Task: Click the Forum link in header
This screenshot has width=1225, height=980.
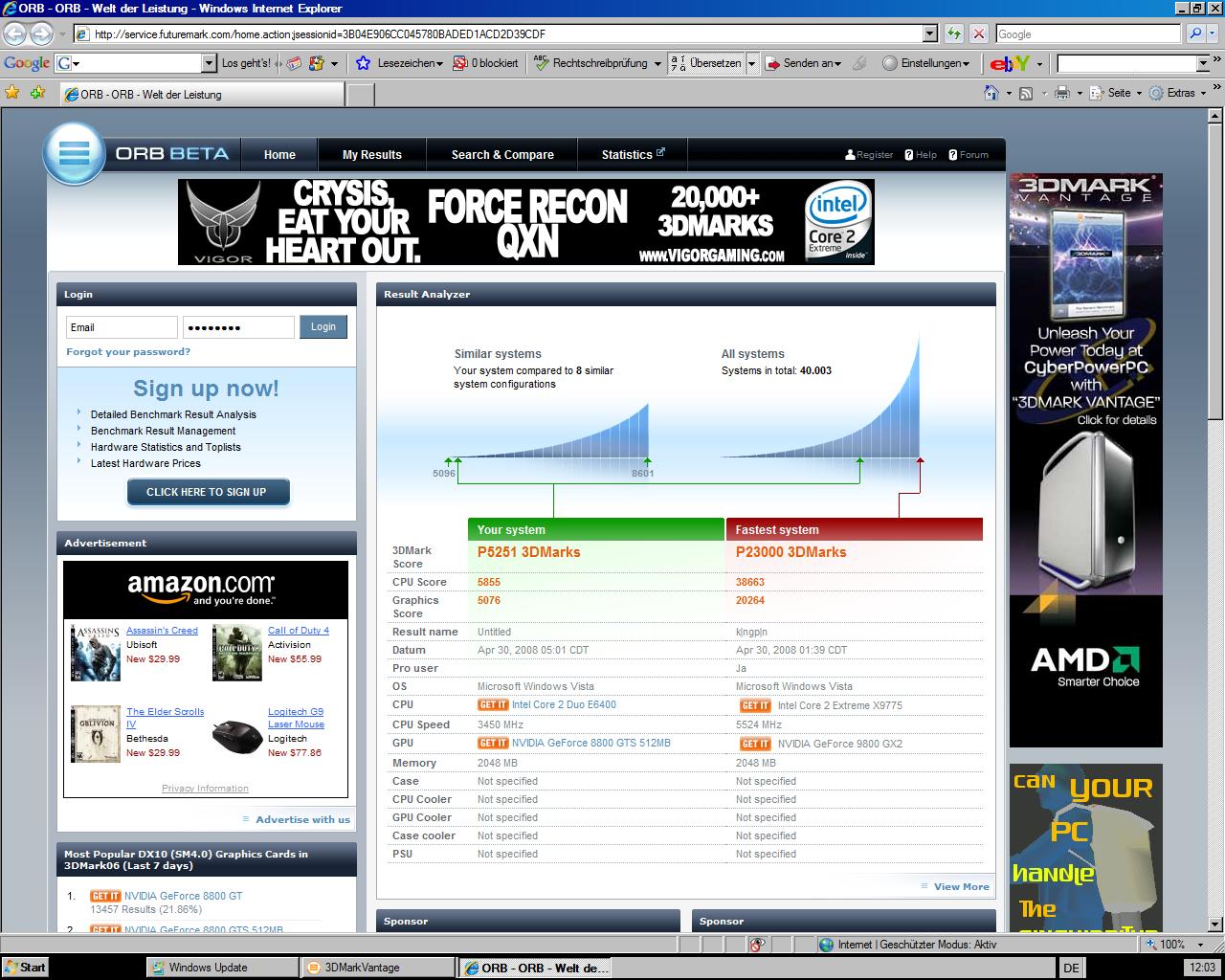Action: (969, 154)
